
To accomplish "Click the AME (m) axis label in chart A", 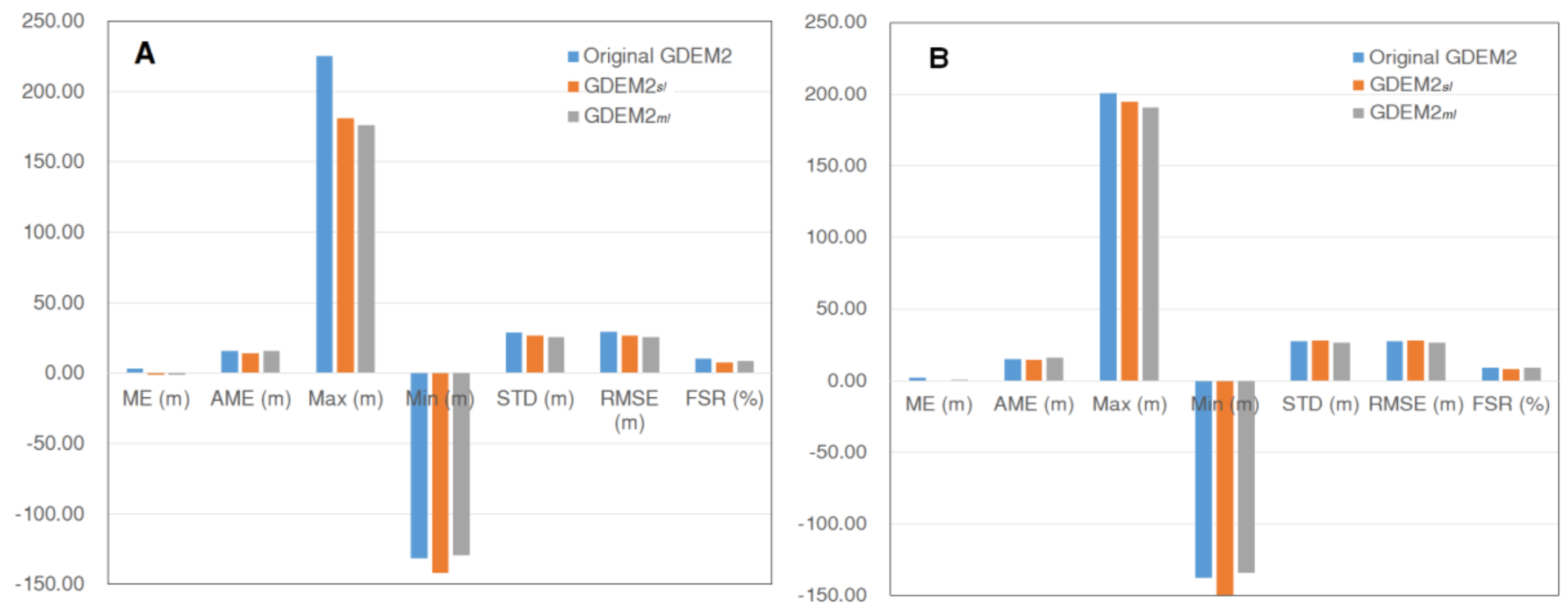I will [251, 399].
